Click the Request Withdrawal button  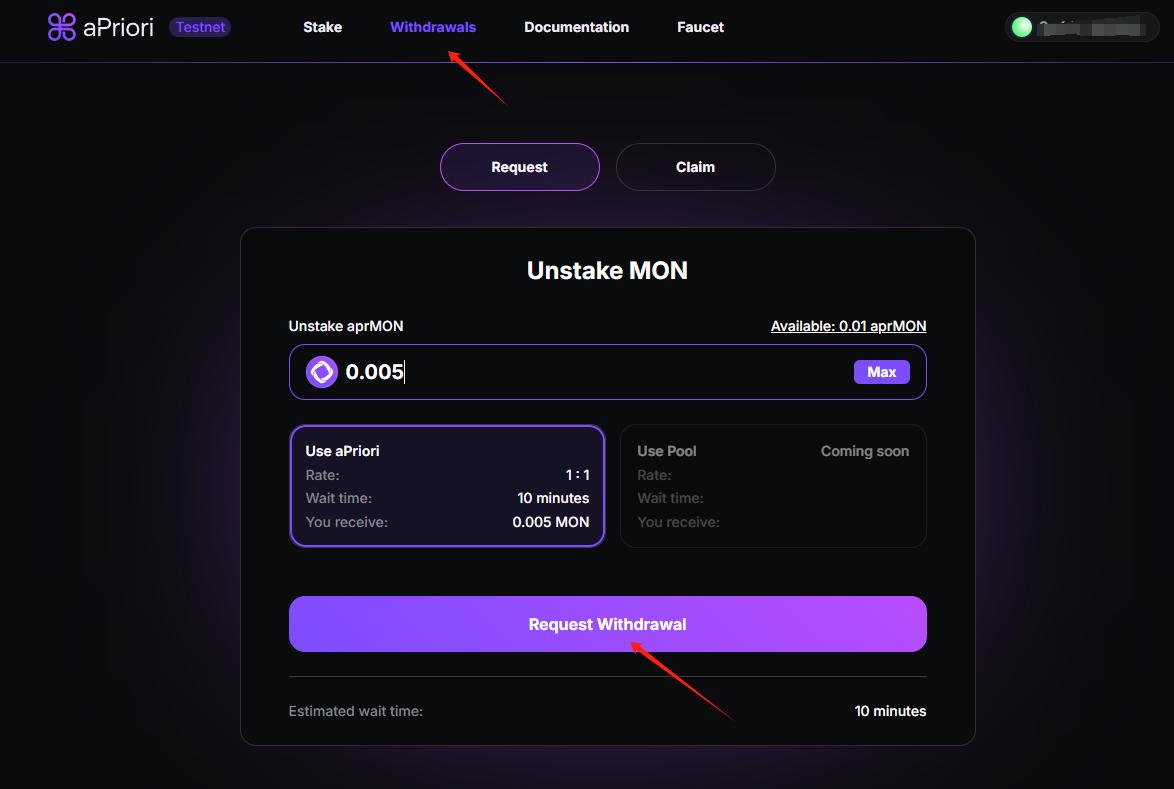point(607,624)
